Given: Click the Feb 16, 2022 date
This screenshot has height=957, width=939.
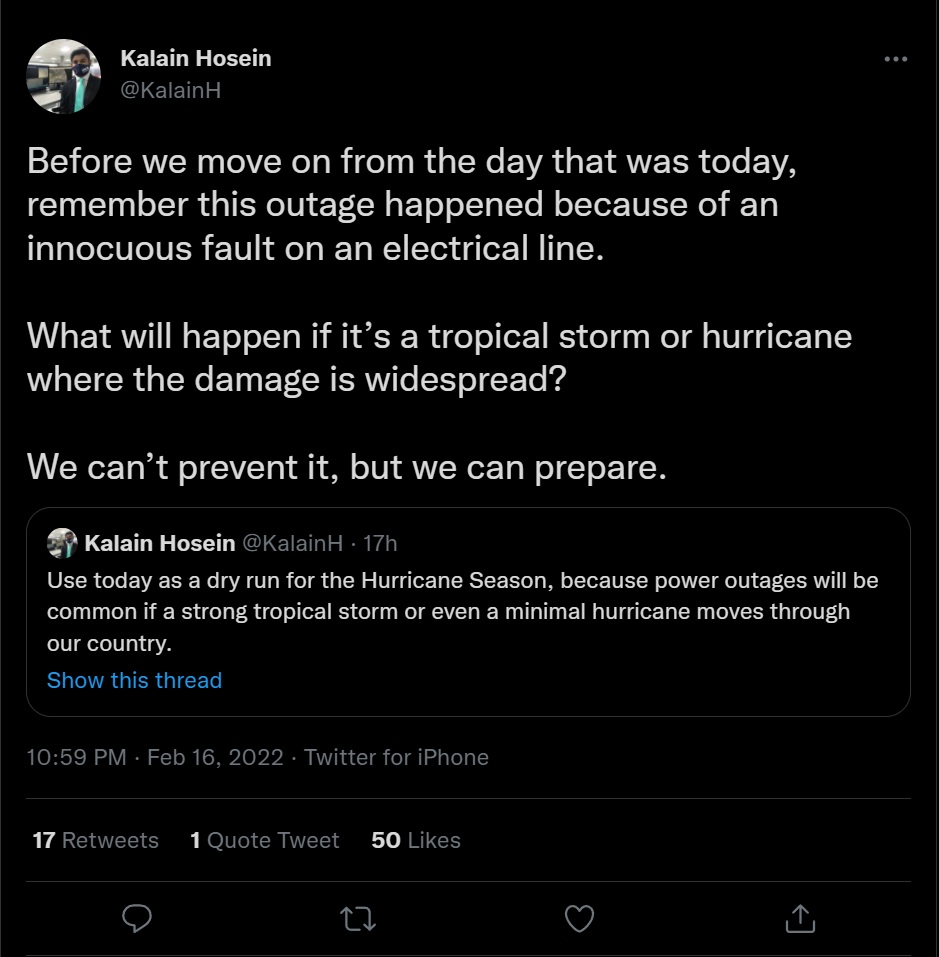Looking at the screenshot, I should [215, 757].
